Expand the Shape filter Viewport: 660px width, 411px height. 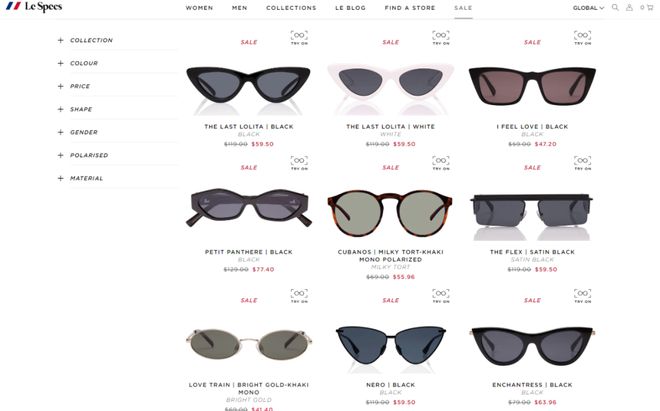coord(75,109)
